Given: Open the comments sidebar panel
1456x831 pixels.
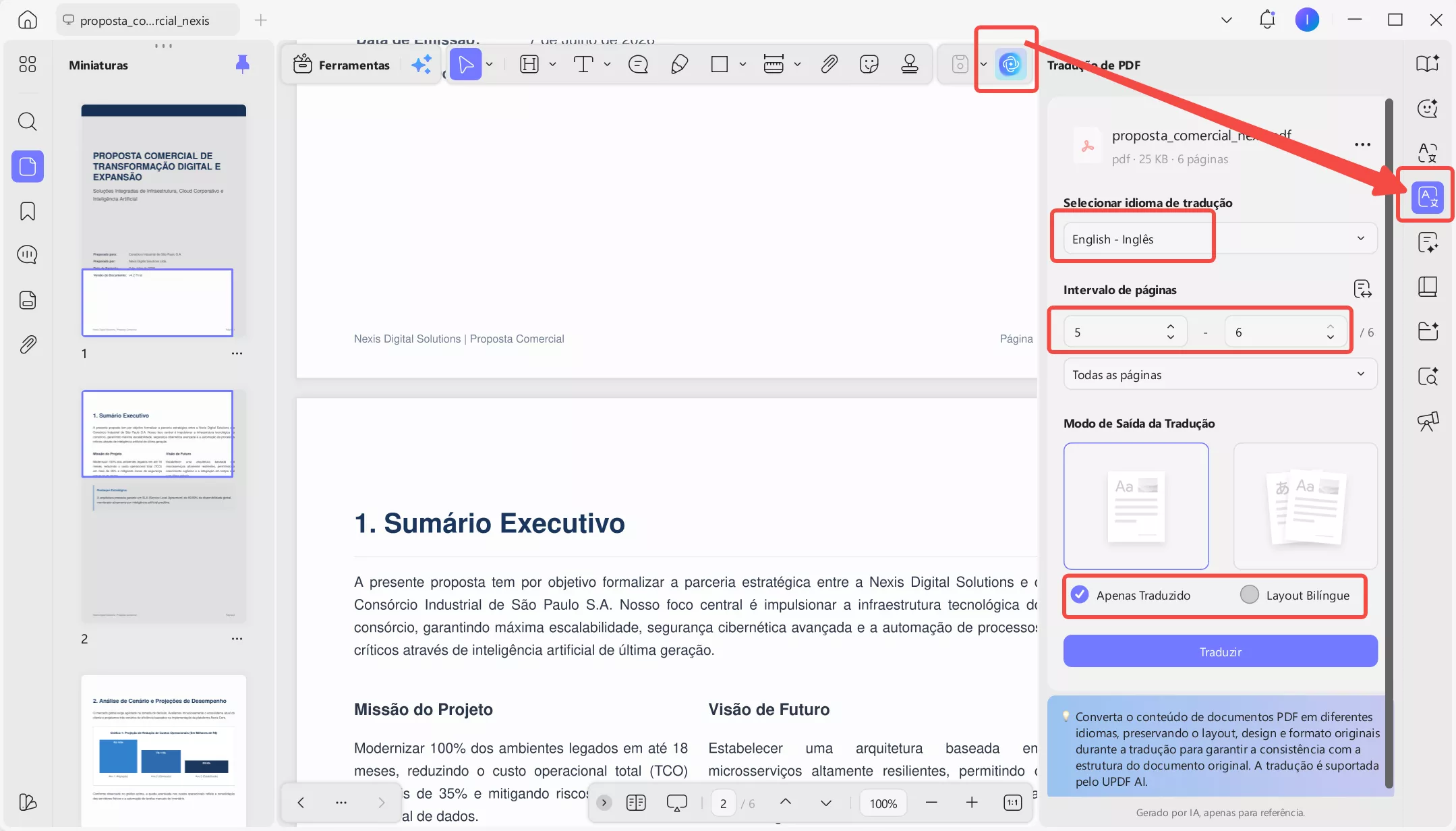Looking at the screenshot, I should click(x=27, y=255).
